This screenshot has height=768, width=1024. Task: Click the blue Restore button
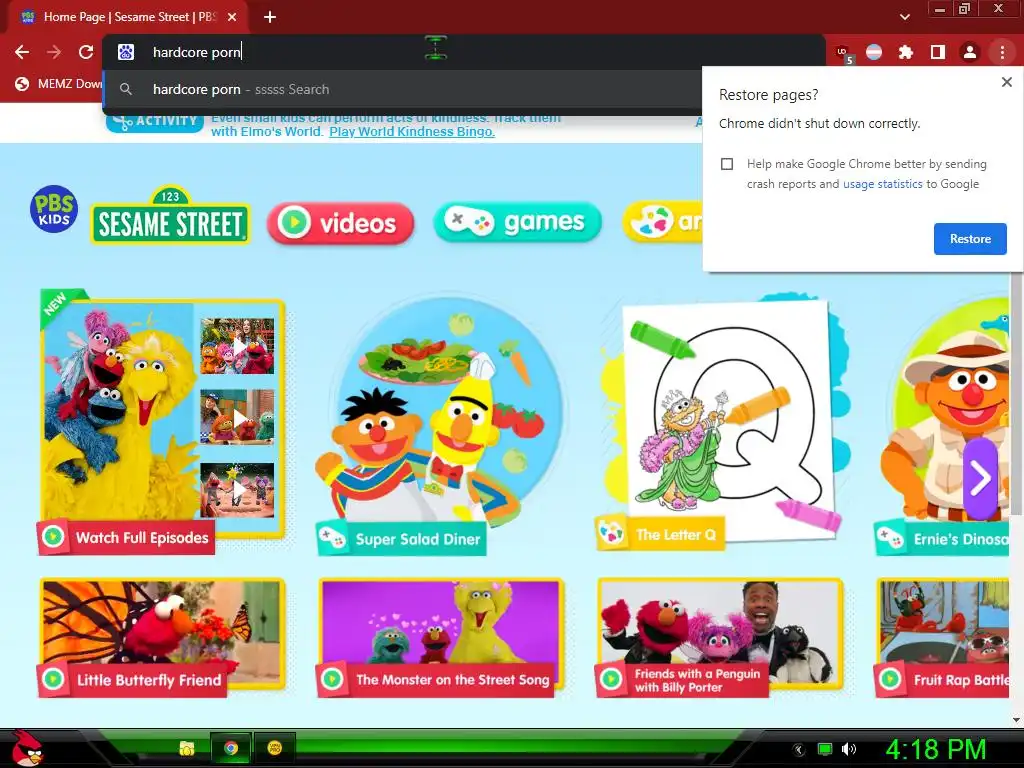(970, 239)
